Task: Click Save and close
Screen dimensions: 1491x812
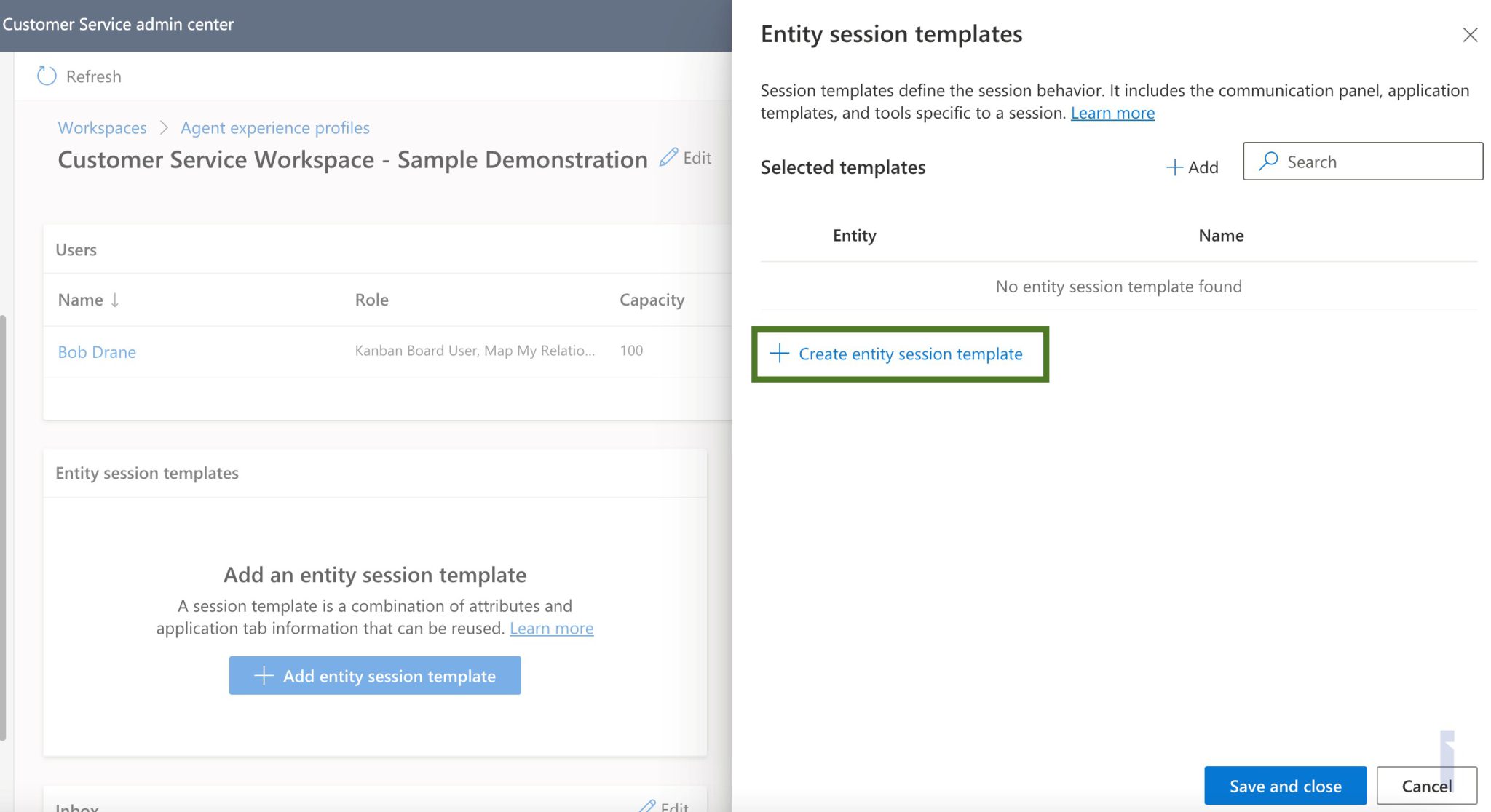Action: [1285, 786]
